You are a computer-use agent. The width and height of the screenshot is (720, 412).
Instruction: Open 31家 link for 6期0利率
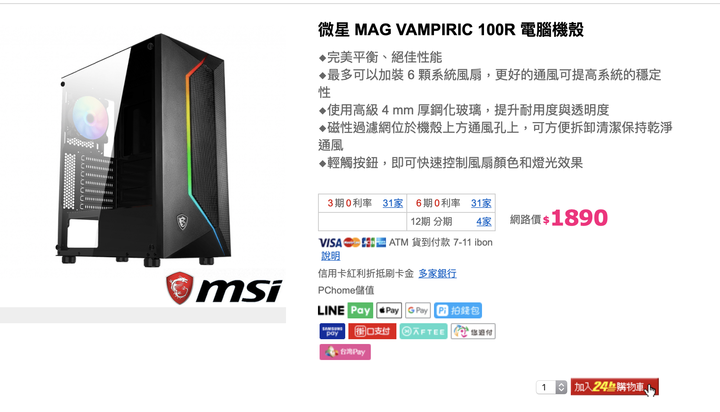[x=481, y=203]
